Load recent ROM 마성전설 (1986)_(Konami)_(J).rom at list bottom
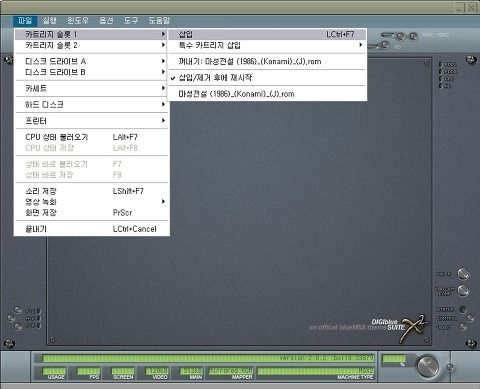This screenshot has width=480, height=389. tap(267, 94)
